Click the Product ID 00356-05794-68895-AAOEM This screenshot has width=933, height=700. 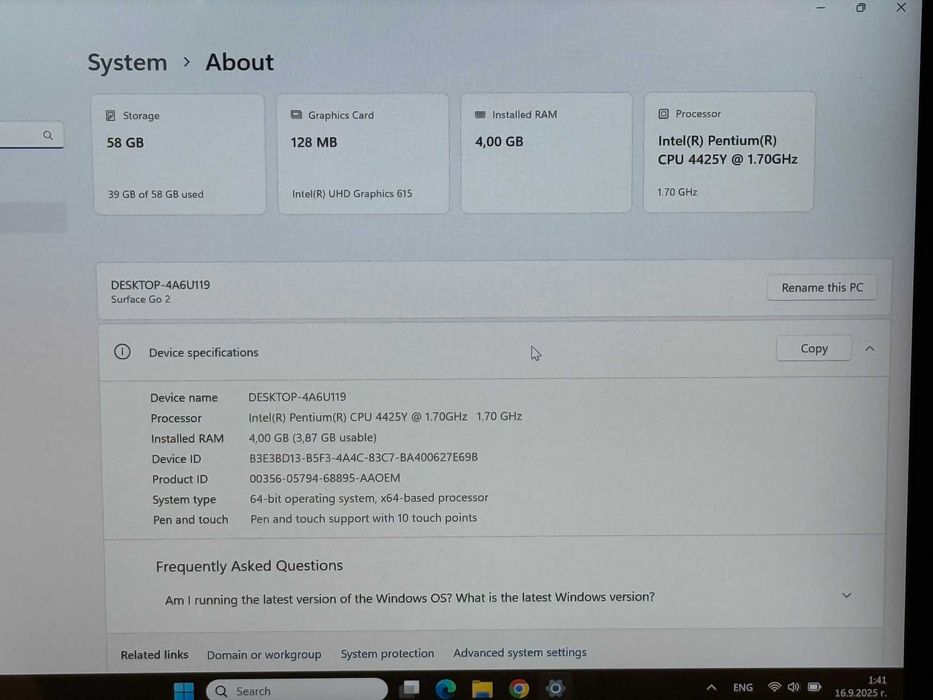click(x=325, y=478)
